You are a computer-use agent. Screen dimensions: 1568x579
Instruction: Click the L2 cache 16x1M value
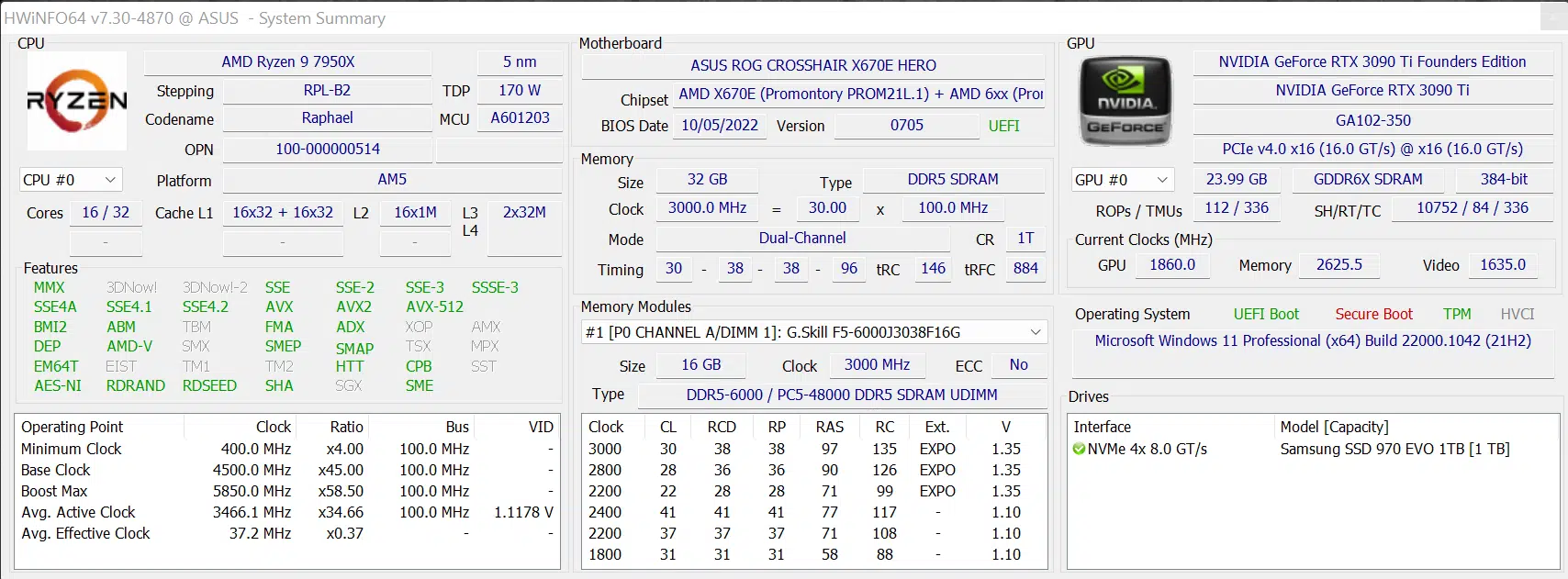415,213
